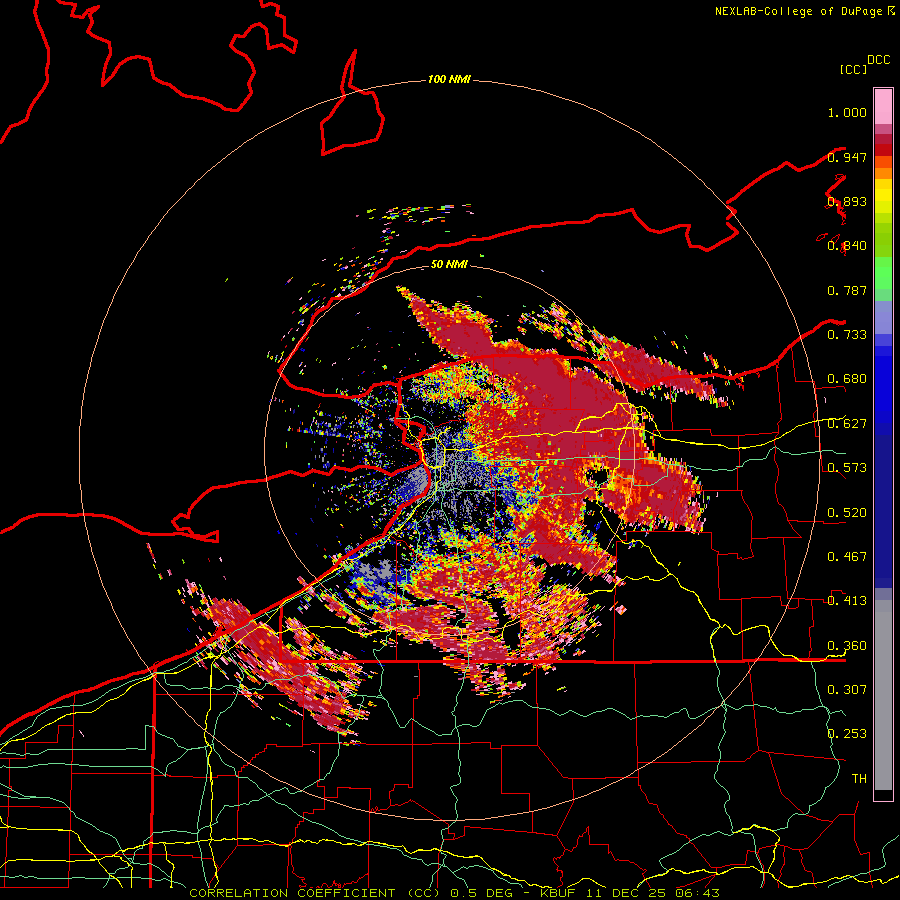Viewport: 900px width, 900px height.
Task: Select the 0.307 scale value
Action: tap(847, 689)
